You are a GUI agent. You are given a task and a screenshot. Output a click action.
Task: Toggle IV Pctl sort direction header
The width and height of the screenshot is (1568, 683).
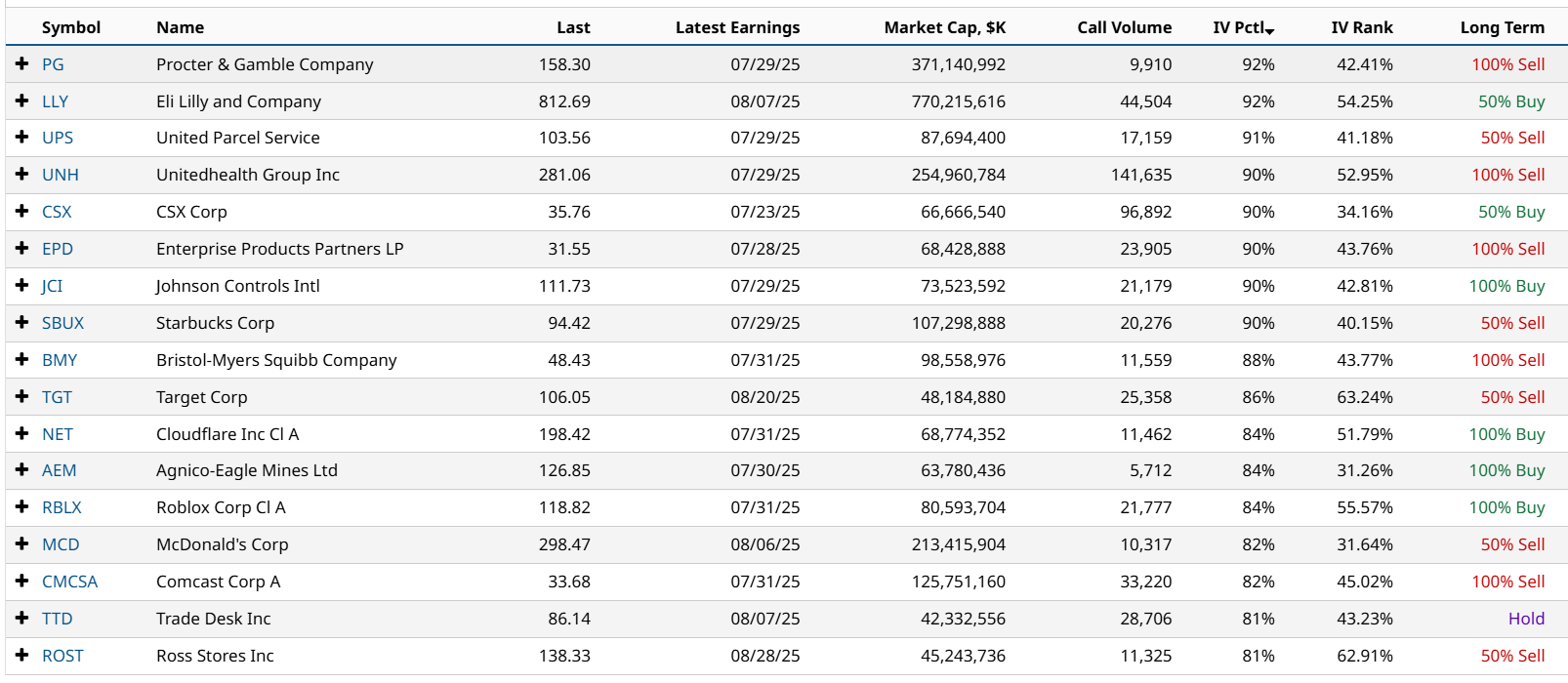pyautogui.click(x=1244, y=27)
